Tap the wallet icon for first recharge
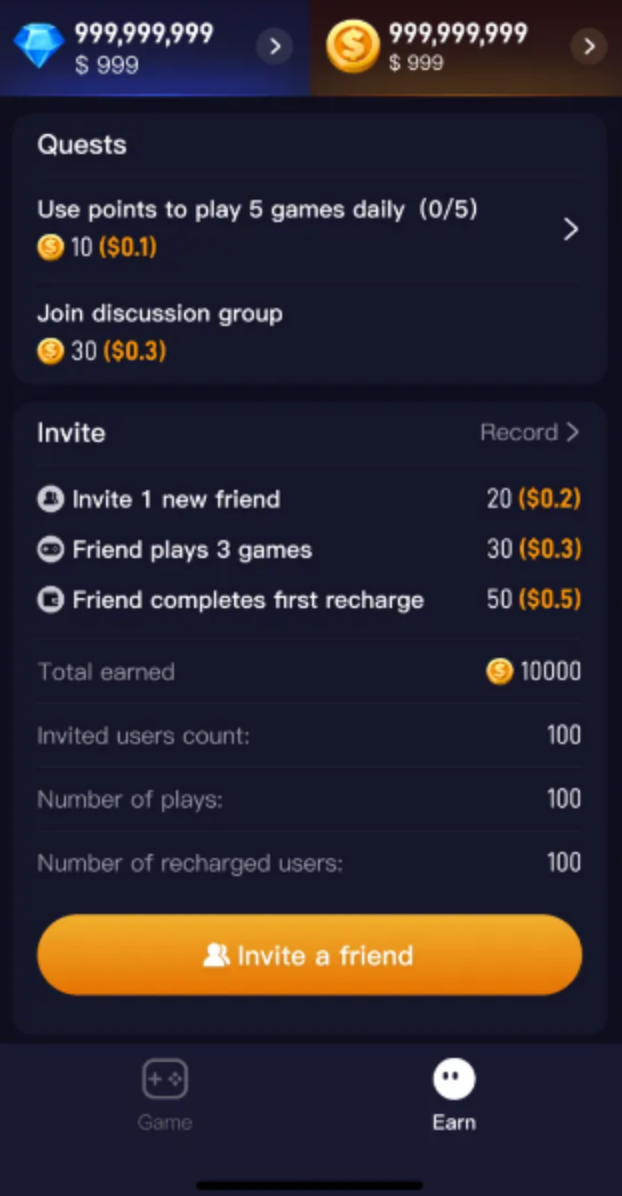 tap(50, 601)
